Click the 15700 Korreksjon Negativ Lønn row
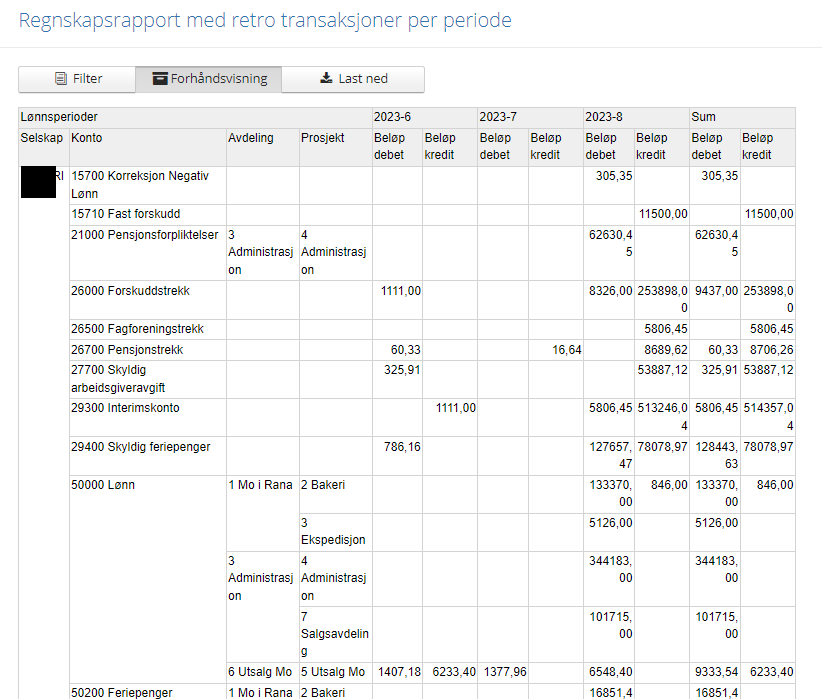 tap(432, 186)
